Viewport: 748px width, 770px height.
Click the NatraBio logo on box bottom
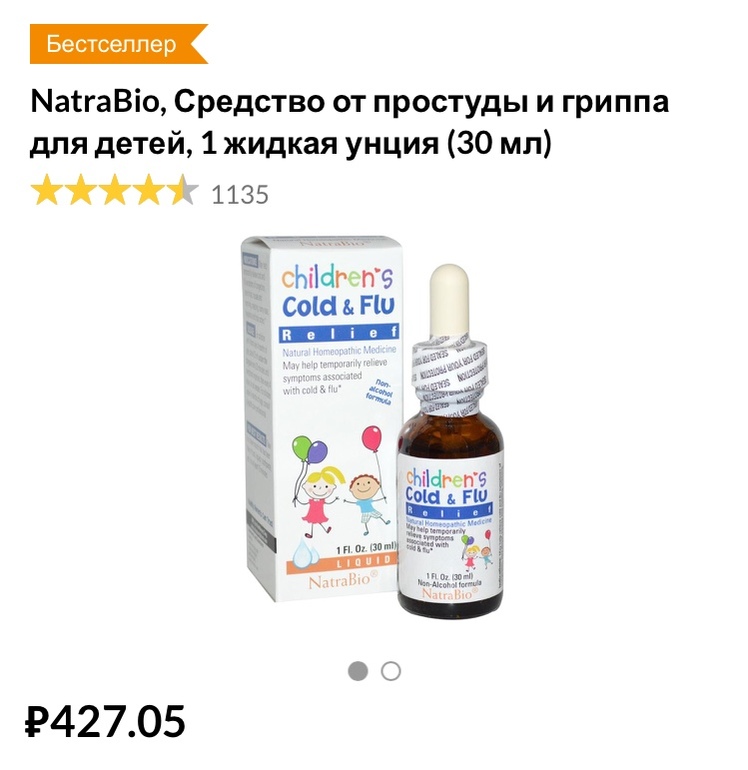(x=343, y=581)
